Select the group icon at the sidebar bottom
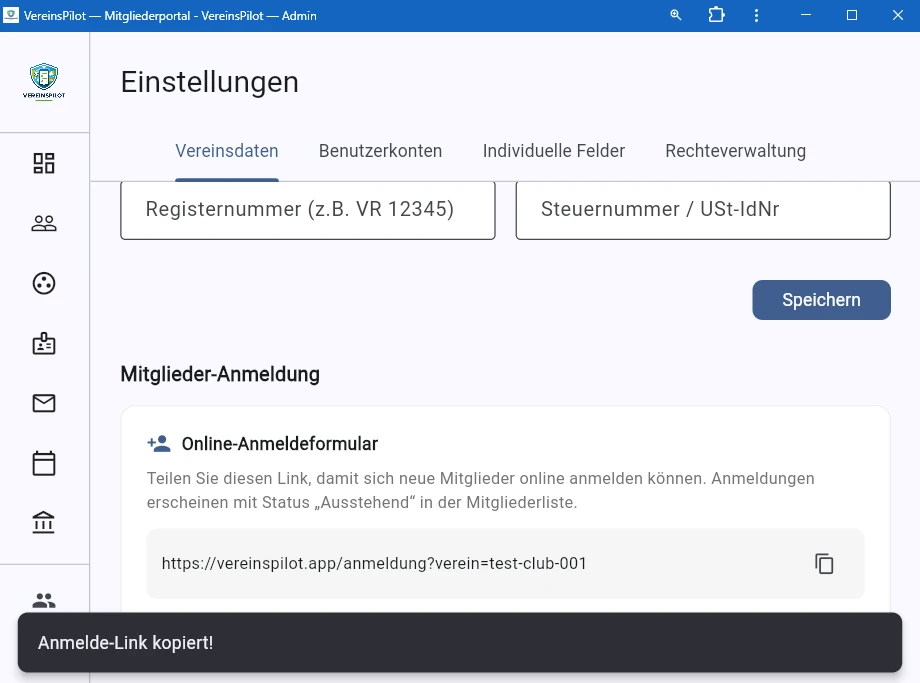 pyautogui.click(x=43, y=600)
